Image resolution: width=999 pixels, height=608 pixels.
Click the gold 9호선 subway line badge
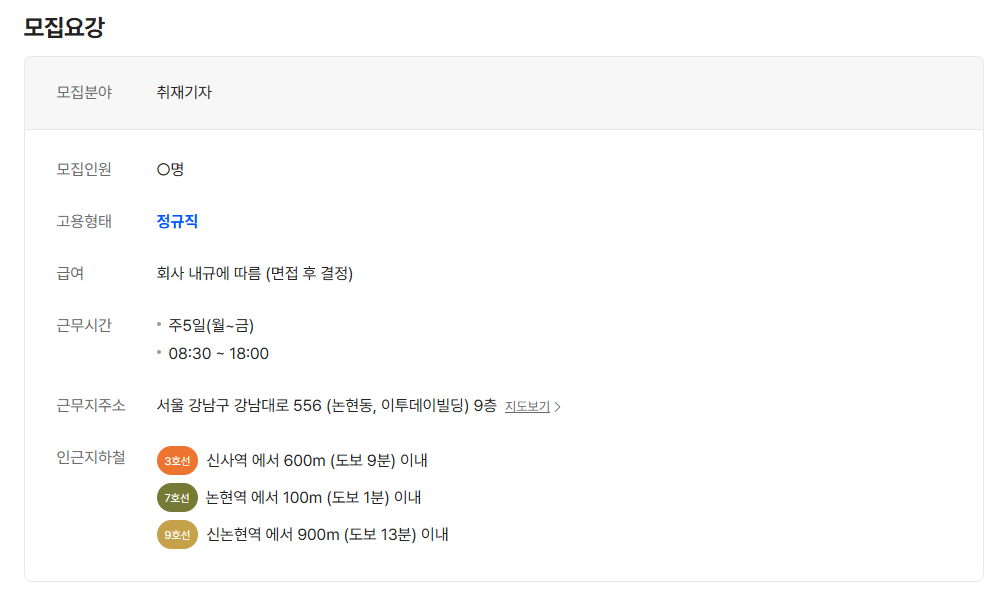click(x=177, y=535)
